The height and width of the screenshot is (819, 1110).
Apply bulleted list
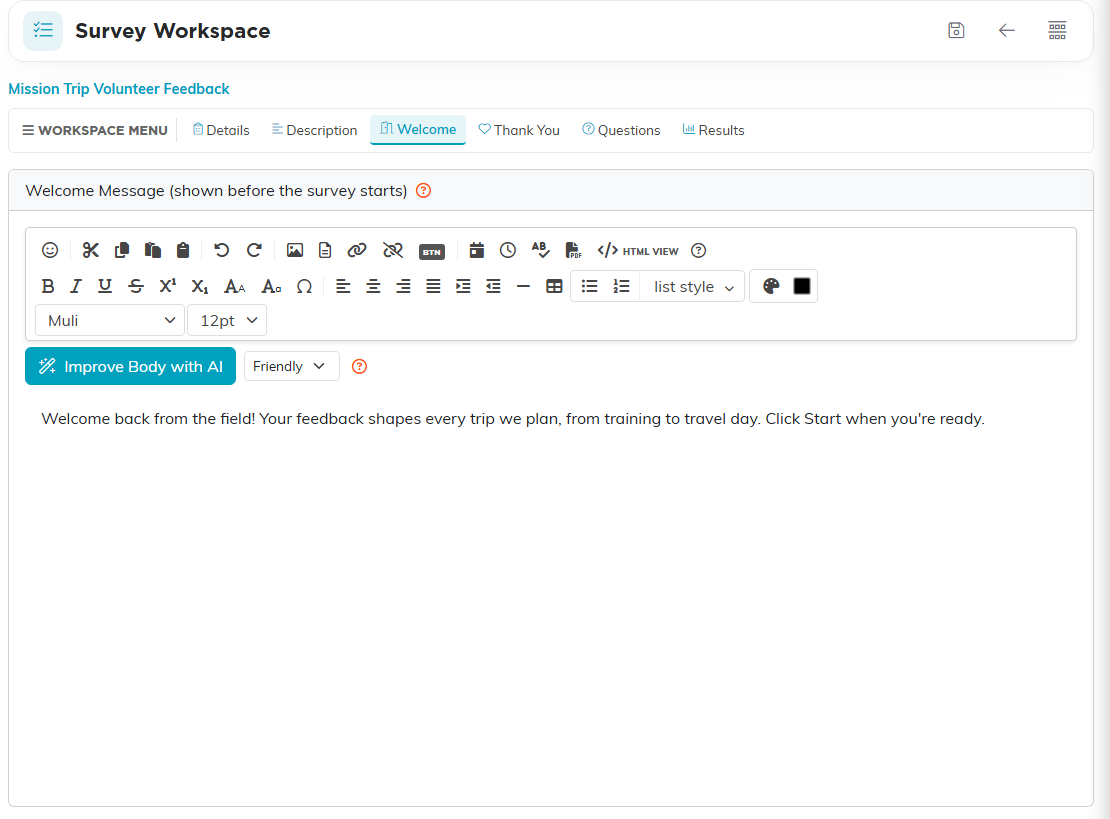(589, 286)
